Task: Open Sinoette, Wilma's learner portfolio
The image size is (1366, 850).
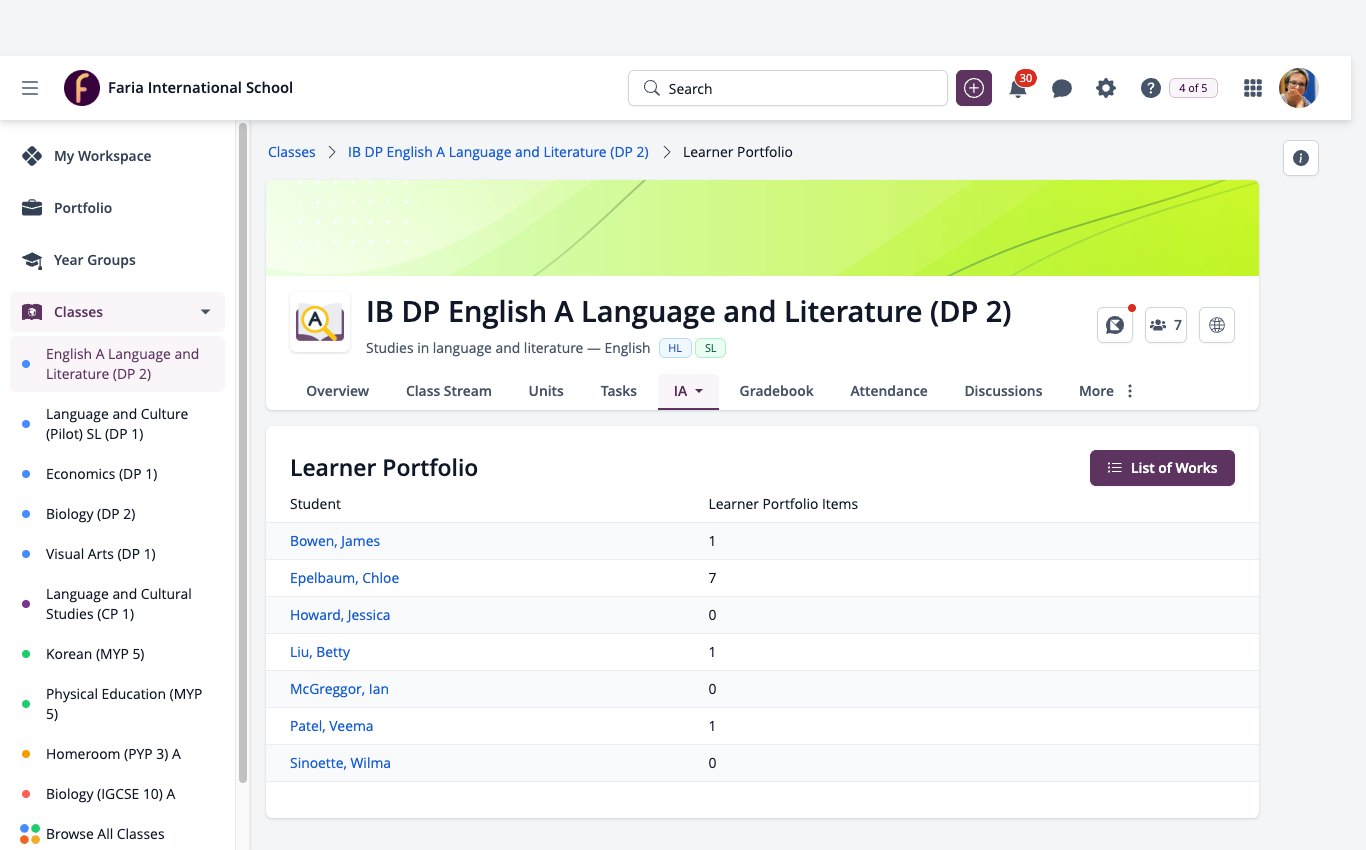Action: click(340, 763)
